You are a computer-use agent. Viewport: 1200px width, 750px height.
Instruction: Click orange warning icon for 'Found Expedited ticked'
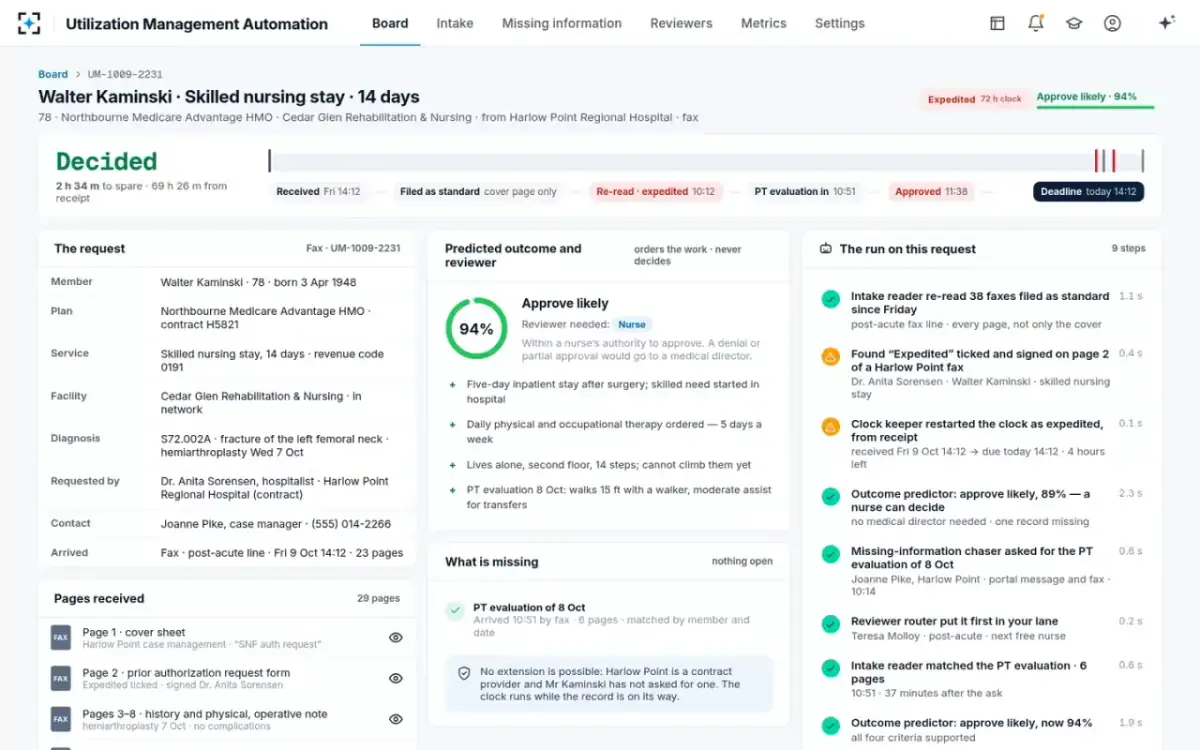coord(830,356)
